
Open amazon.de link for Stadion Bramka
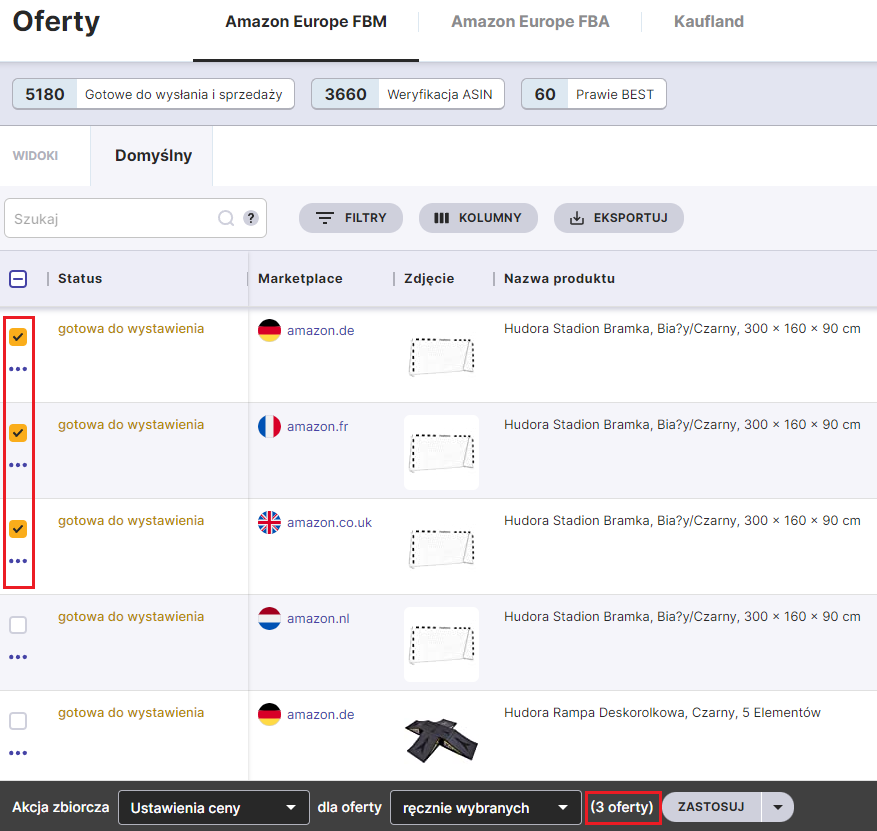click(320, 330)
